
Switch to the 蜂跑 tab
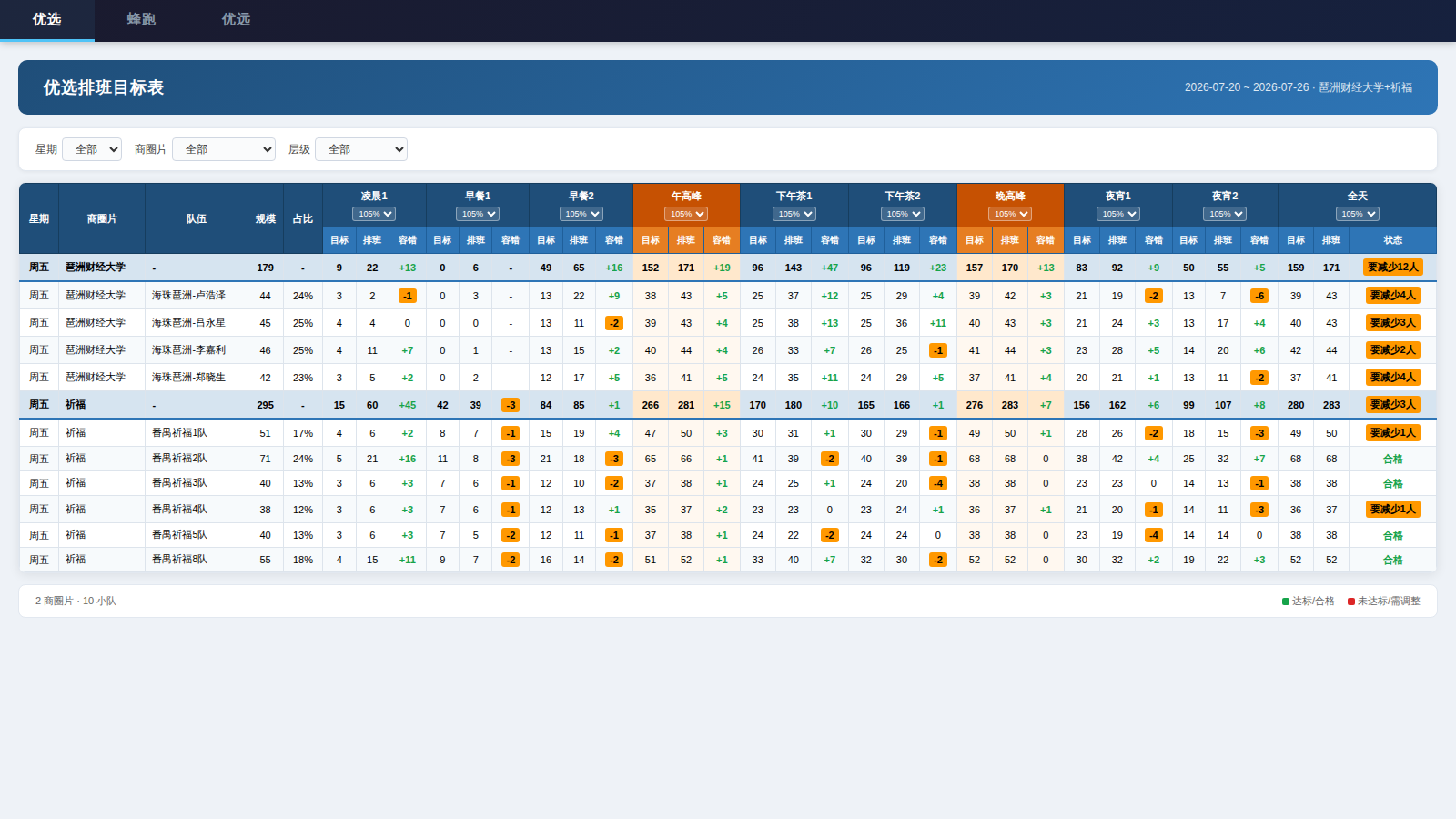(x=141, y=19)
